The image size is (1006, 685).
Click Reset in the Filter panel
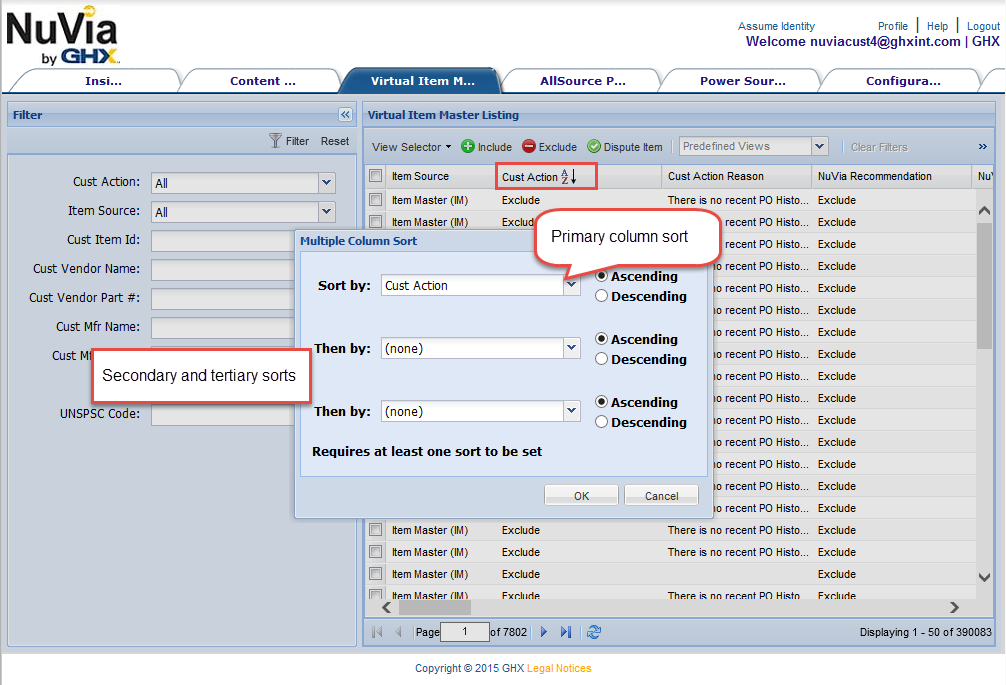point(335,141)
